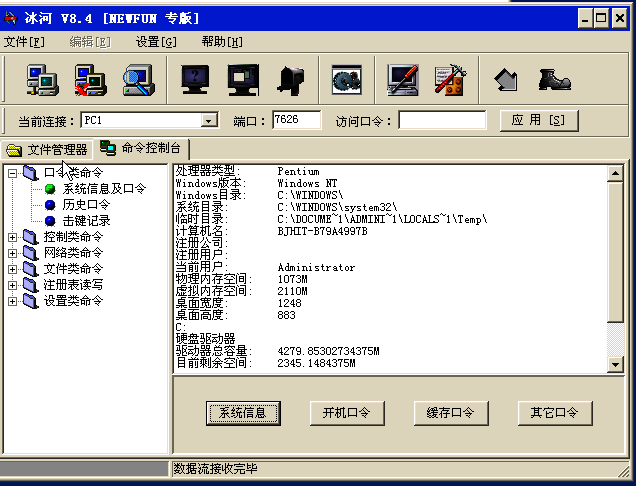Expand the 文件类命令 tree node
Image resolution: width=636 pixels, height=486 pixels.
pyautogui.click(x=13, y=269)
